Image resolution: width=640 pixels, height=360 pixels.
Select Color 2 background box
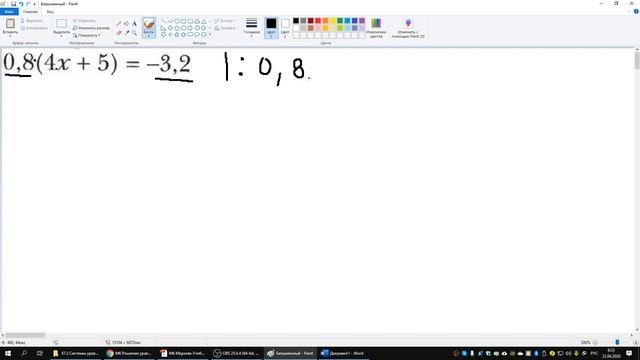(x=285, y=28)
